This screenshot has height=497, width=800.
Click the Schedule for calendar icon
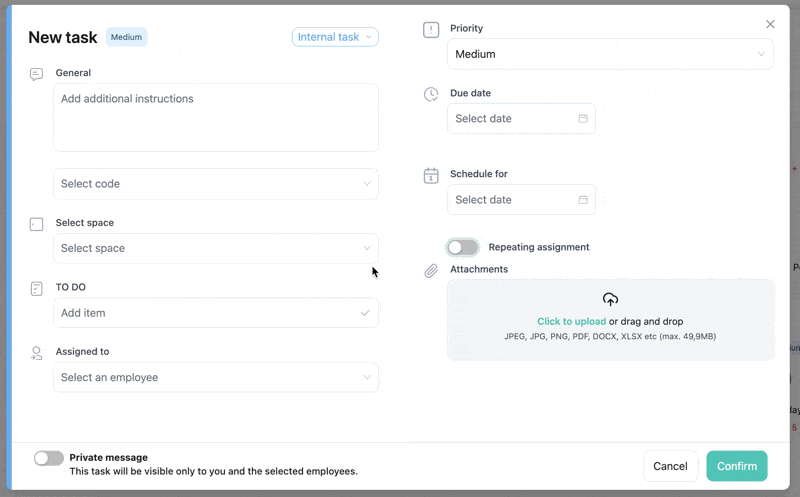point(431,175)
